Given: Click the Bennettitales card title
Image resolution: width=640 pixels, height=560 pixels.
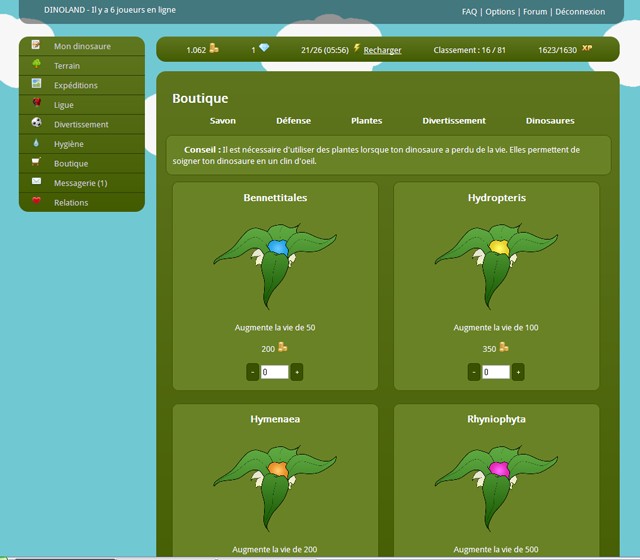Looking at the screenshot, I should tap(275, 198).
